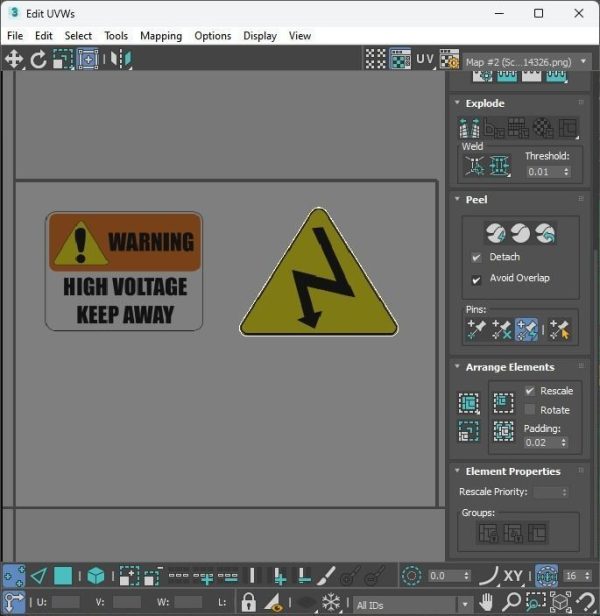
Task: Open the All IDs dropdown
Action: [413, 604]
